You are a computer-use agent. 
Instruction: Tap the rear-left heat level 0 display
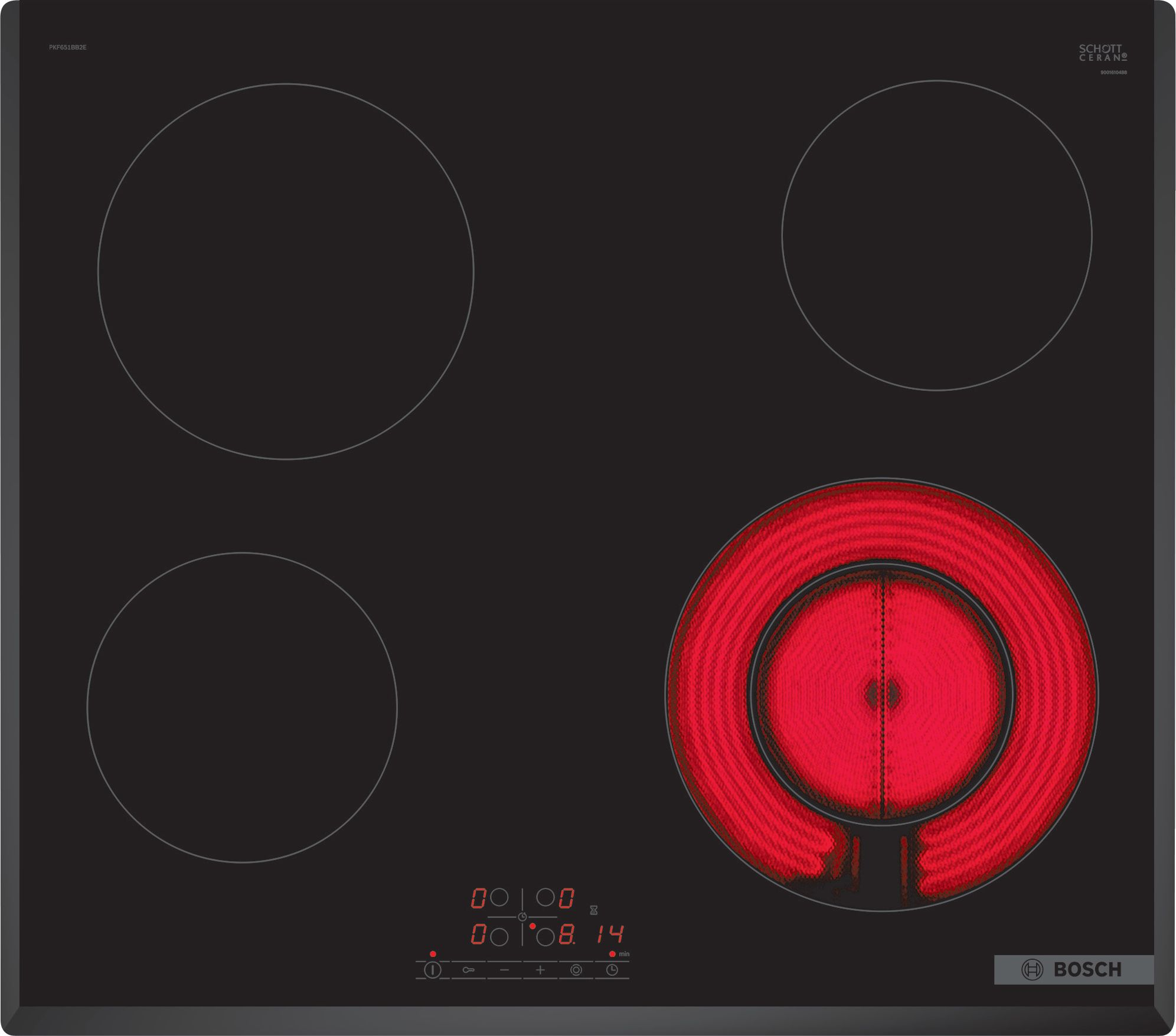pyautogui.click(x=478, y=898)
